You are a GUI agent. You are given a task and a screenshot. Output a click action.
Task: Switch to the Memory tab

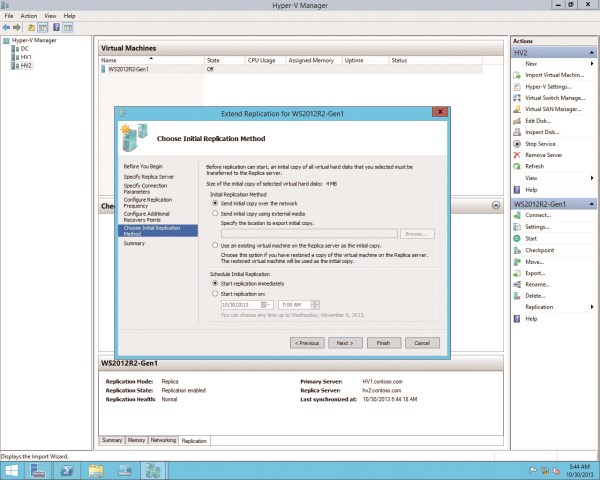(x=136, y=440)
